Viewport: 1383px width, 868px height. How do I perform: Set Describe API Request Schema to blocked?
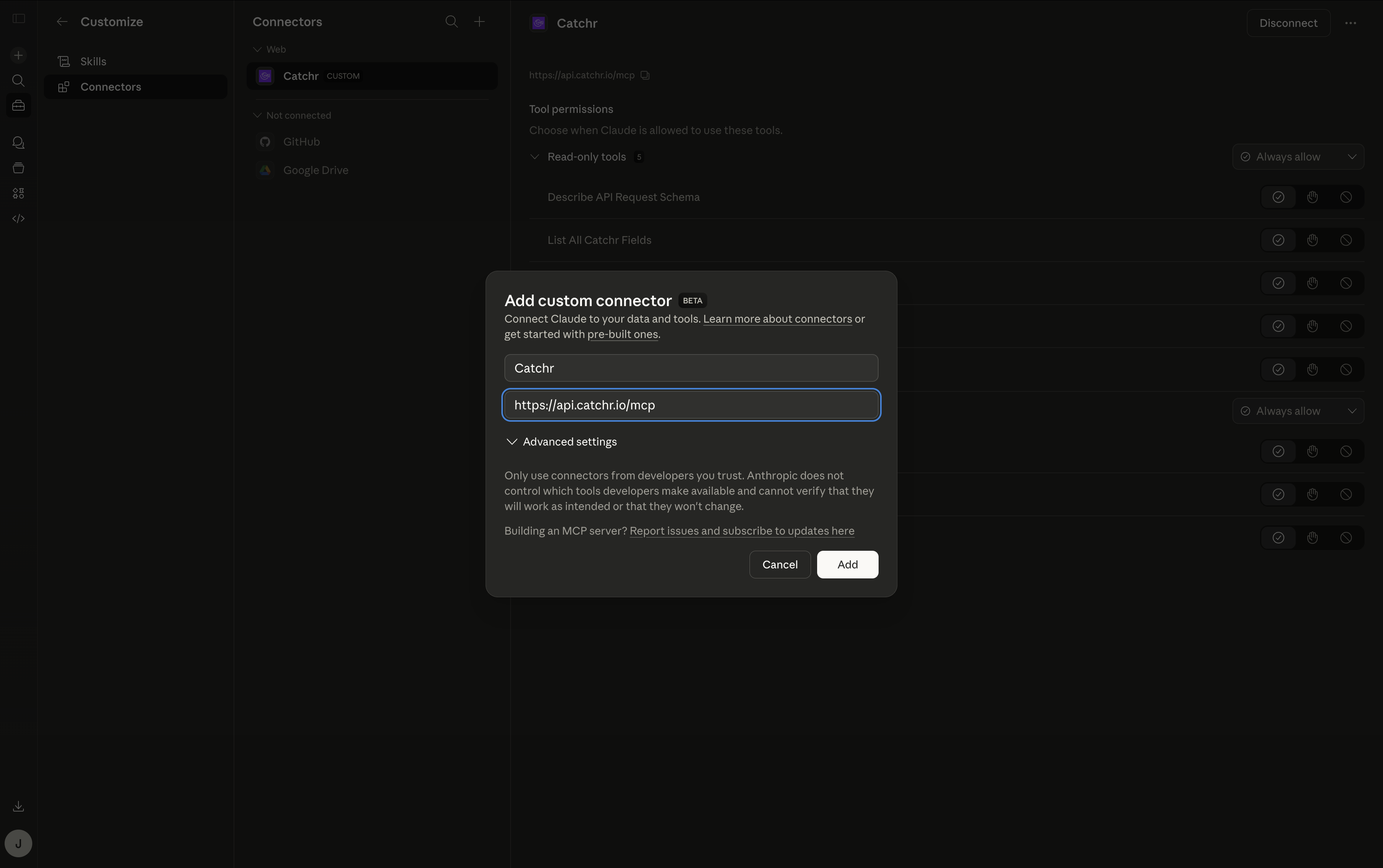(x=1346, y=197)
